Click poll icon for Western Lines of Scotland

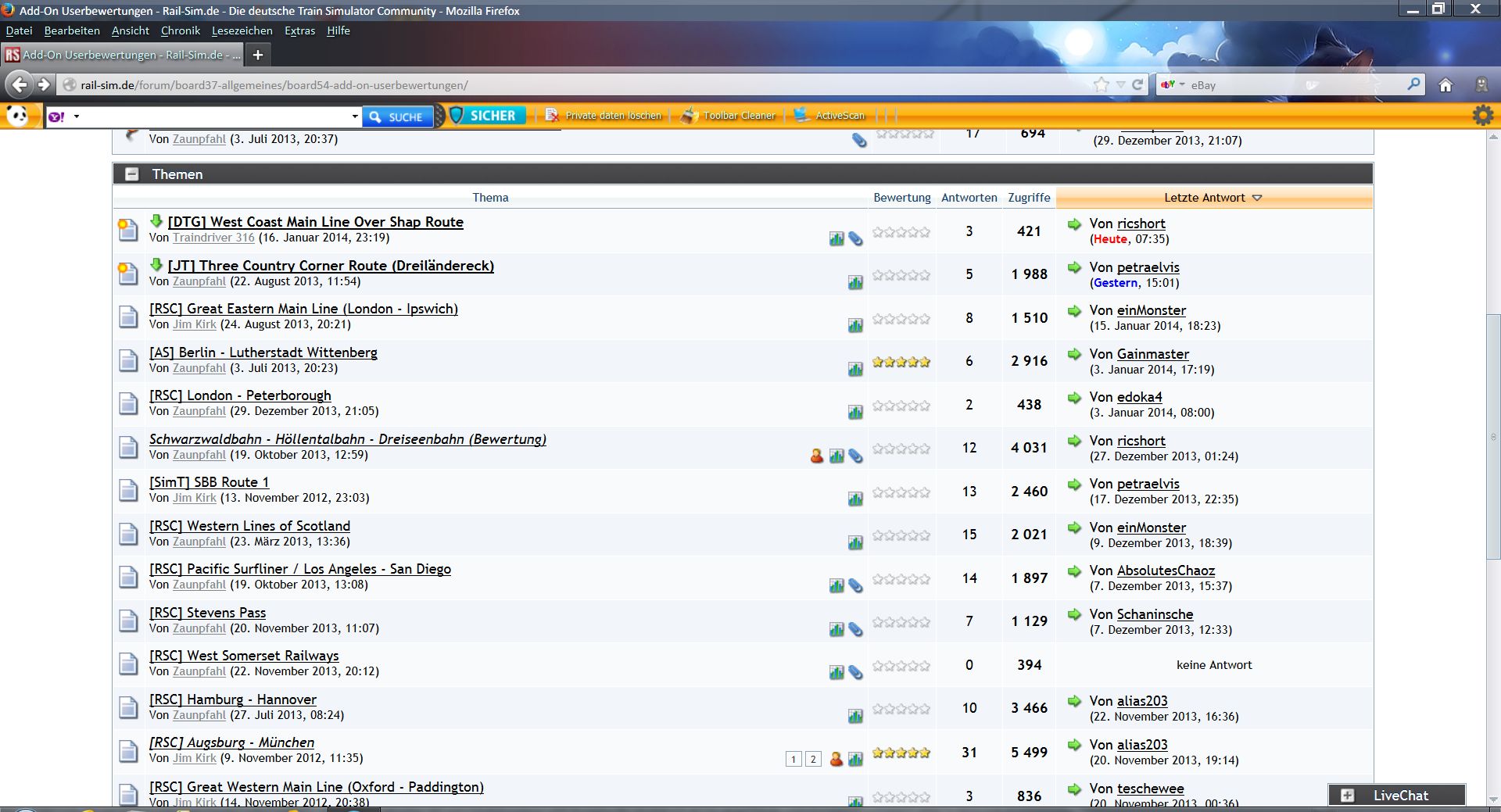(855, 542)
